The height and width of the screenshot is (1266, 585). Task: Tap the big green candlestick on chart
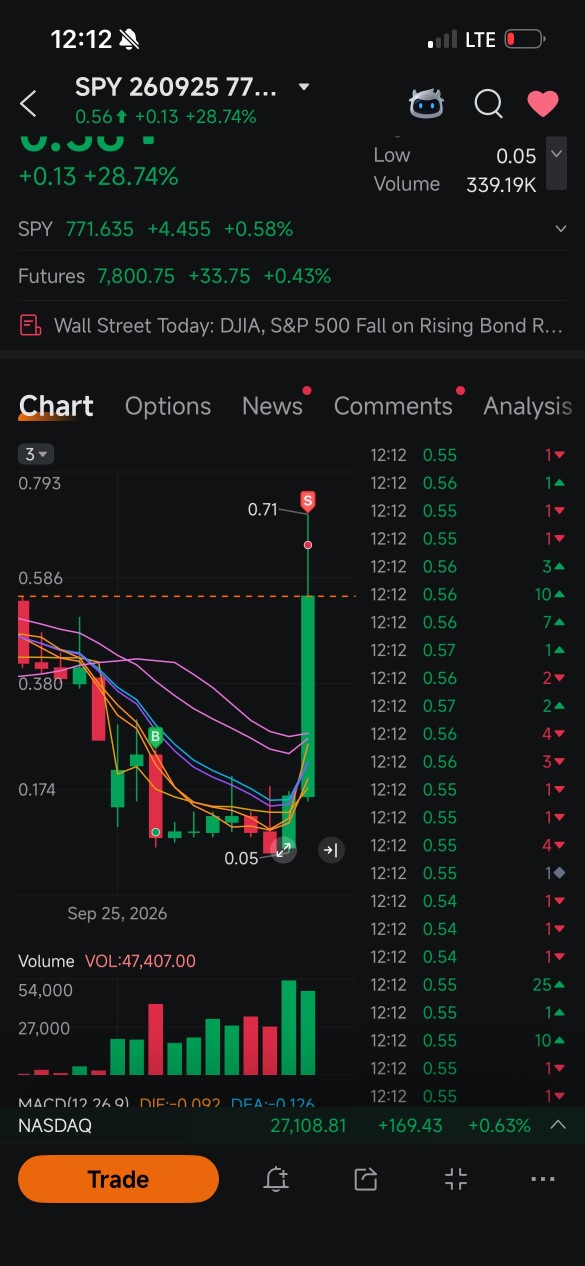[308, 697]
